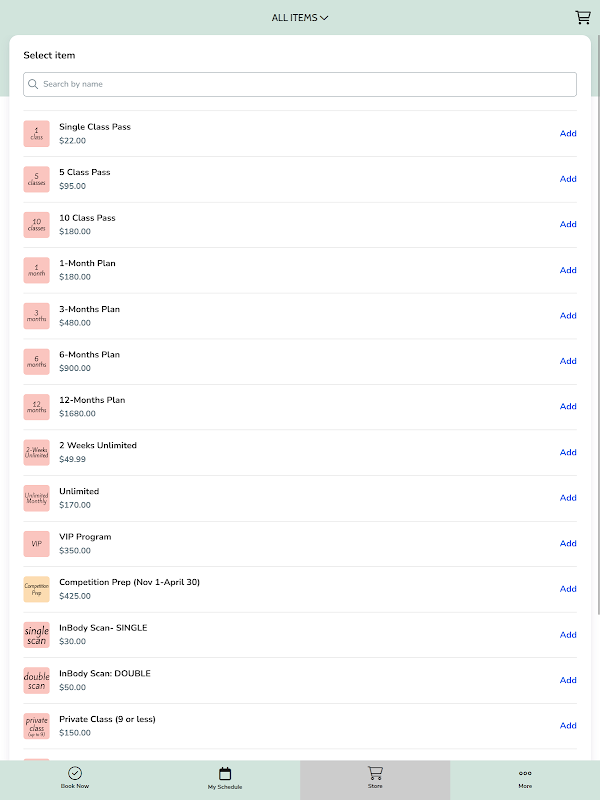Tap the Single Class Pass thumbnail icon

pyautogui.click(x=36, y=134)
